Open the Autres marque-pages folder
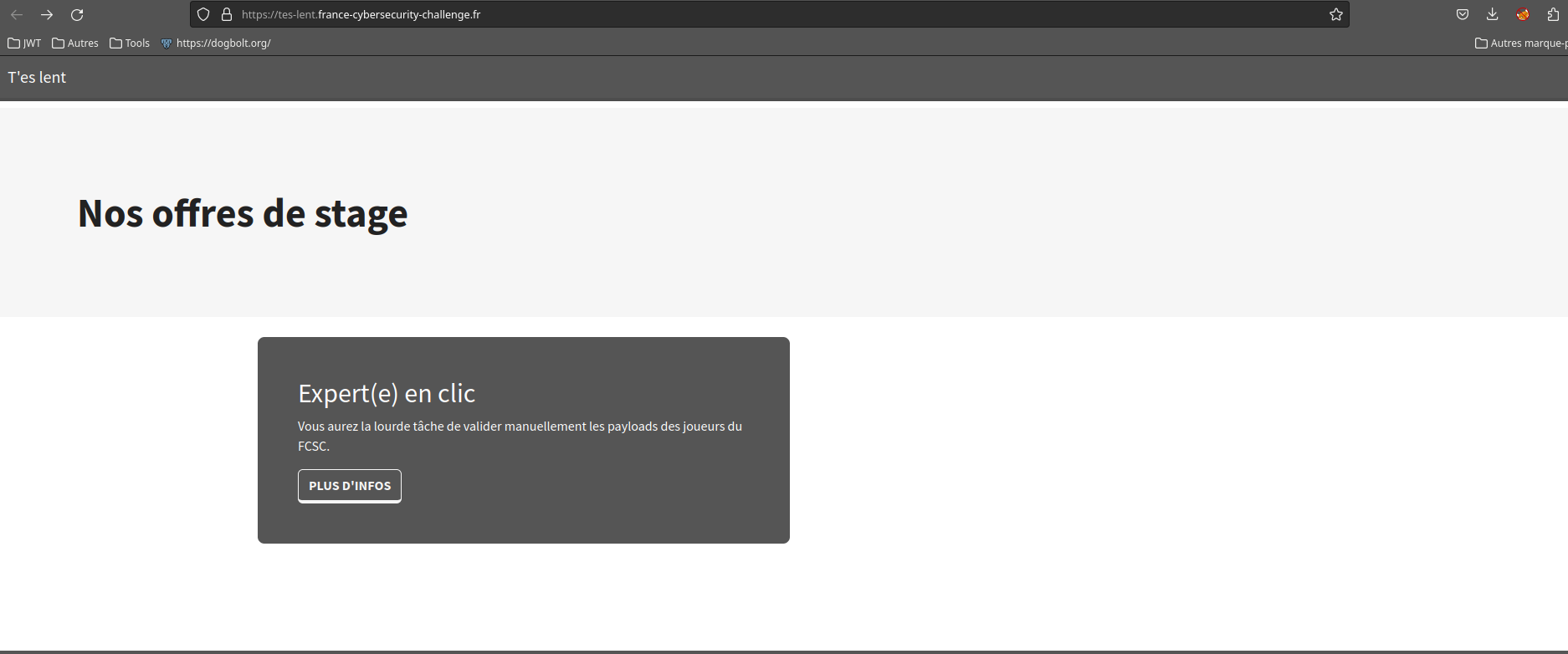The image size is (1568, 654). [1521, 43]
